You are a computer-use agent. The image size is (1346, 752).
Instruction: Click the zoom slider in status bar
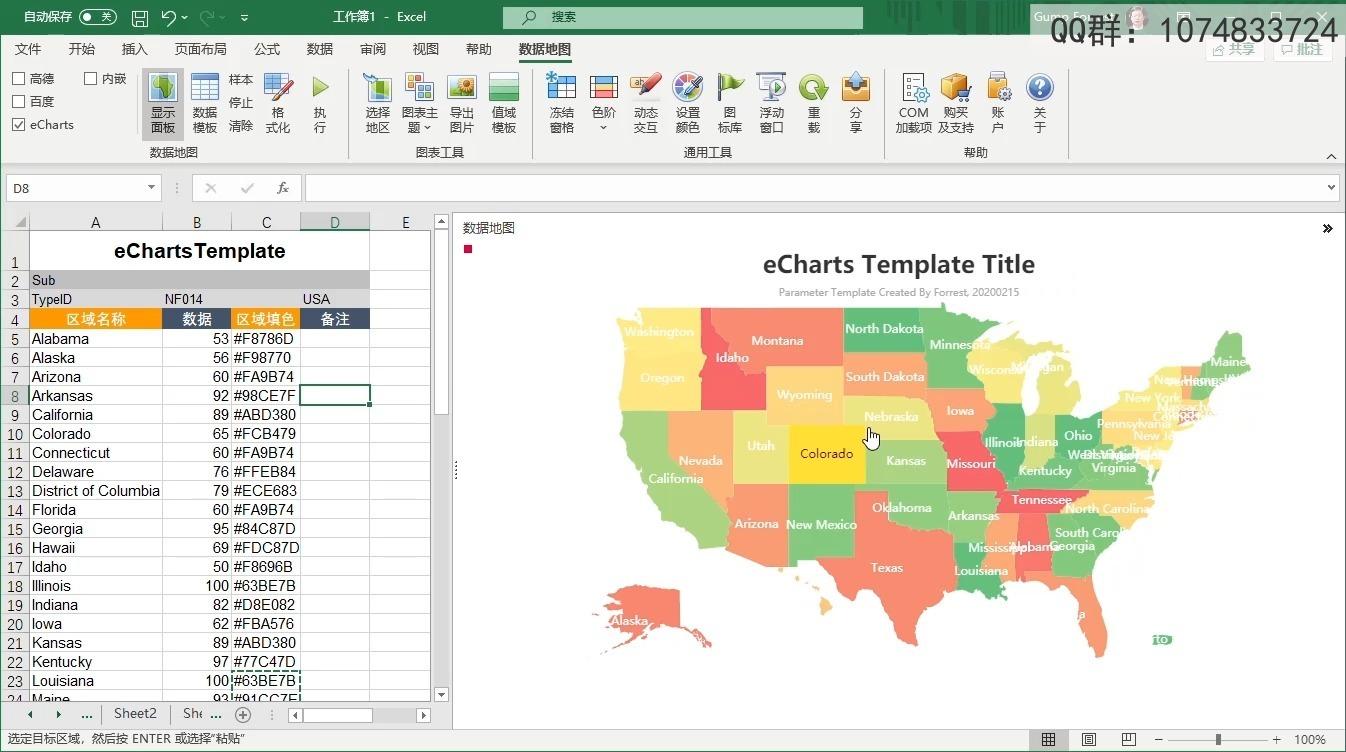tap(1218, 740)
